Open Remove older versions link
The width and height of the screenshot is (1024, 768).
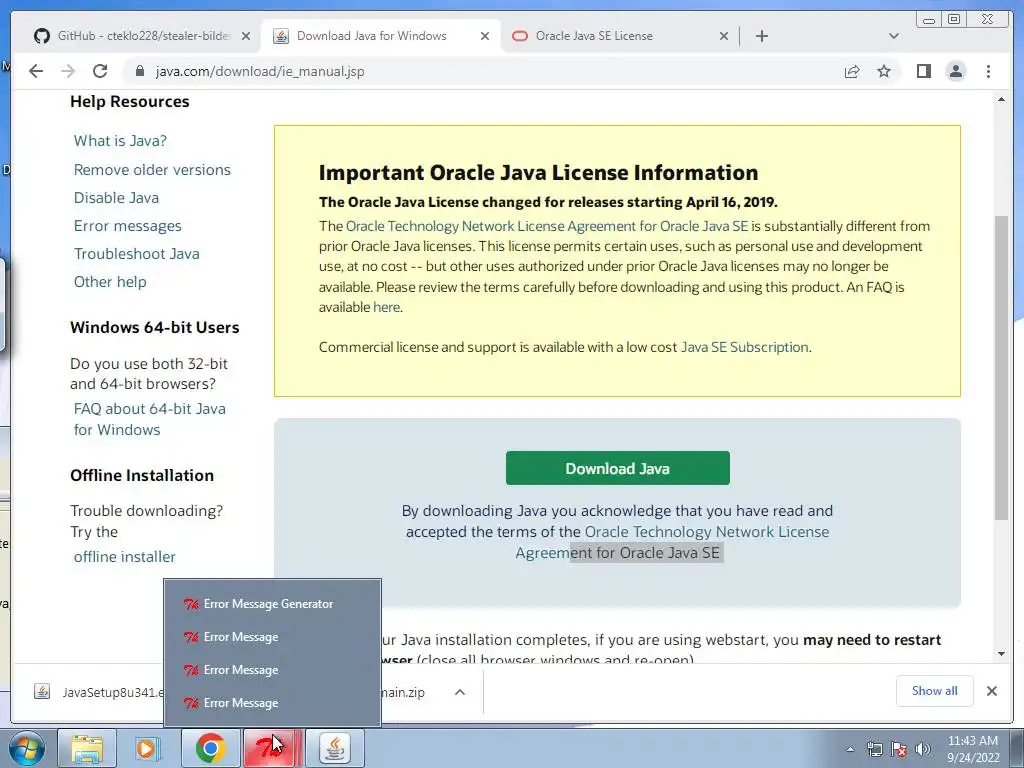click(152, 169)
